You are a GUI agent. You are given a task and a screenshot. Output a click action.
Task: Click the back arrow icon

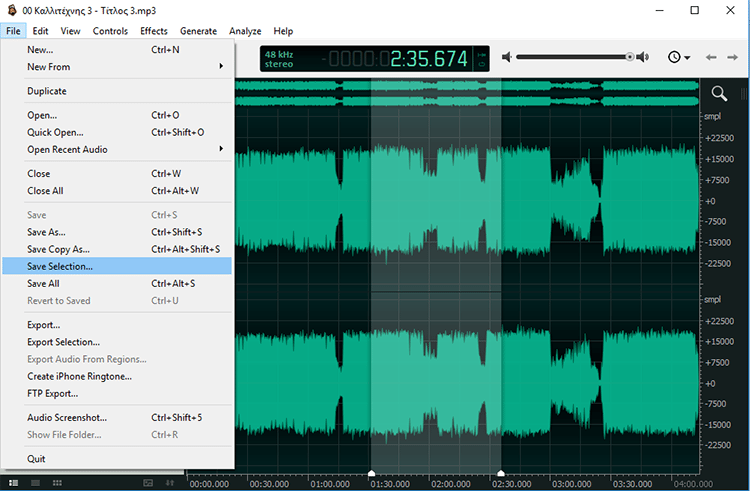point(711,57)
